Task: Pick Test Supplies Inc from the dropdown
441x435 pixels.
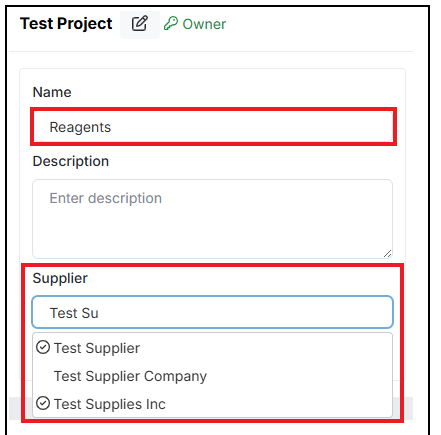Action: tap(212, 404)
